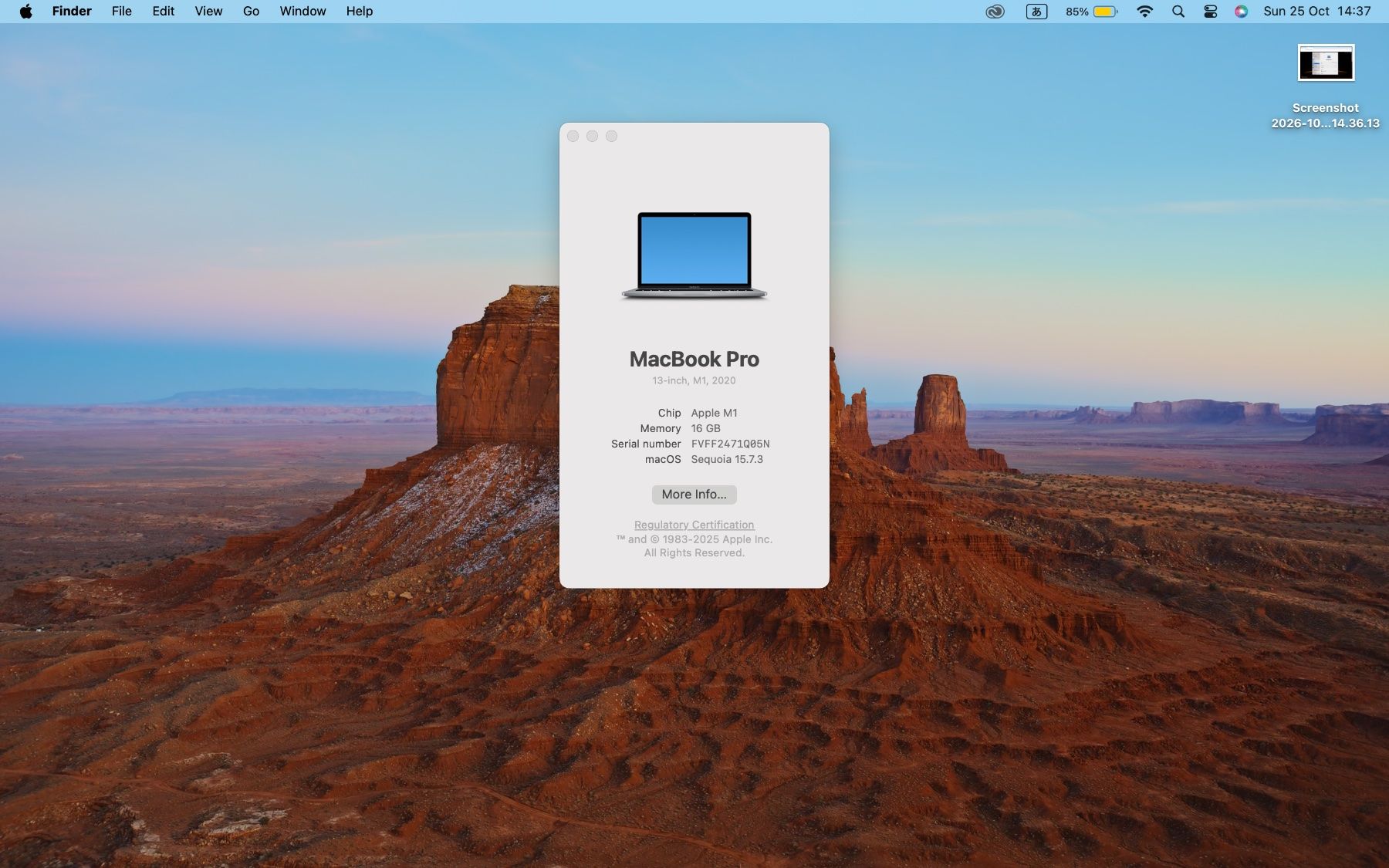This screenshot has height=868, width=1389.
Task: Click the MacBook Pro title
Action: coord(694,359)
